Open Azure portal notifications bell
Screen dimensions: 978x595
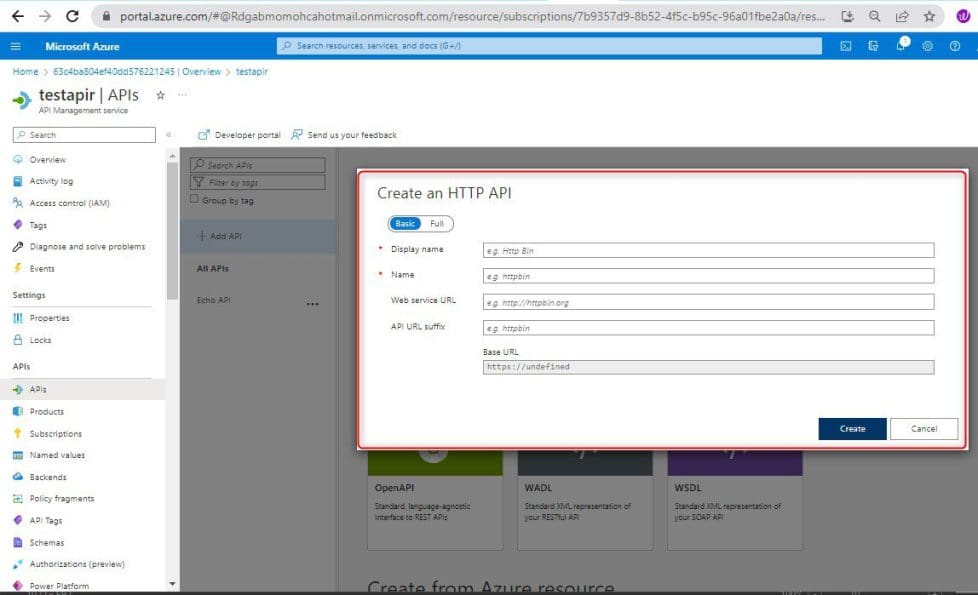(x=899, y=45)
